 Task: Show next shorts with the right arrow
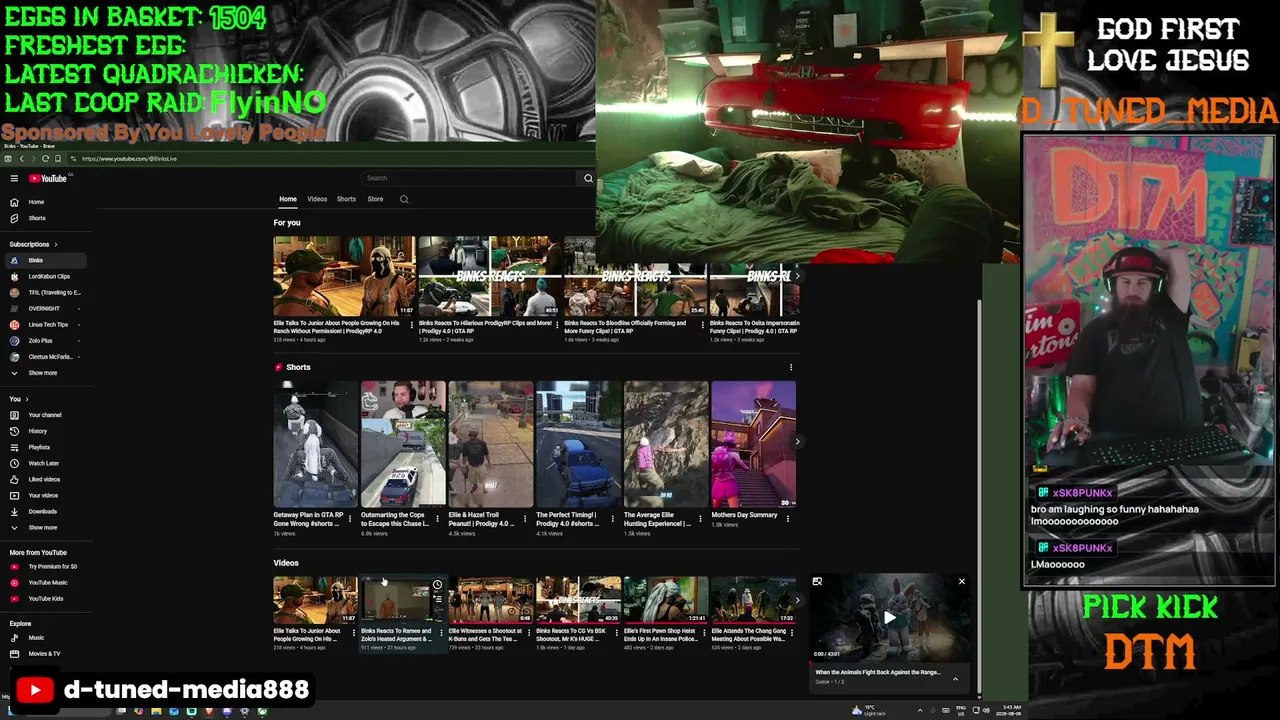(797, 441)
